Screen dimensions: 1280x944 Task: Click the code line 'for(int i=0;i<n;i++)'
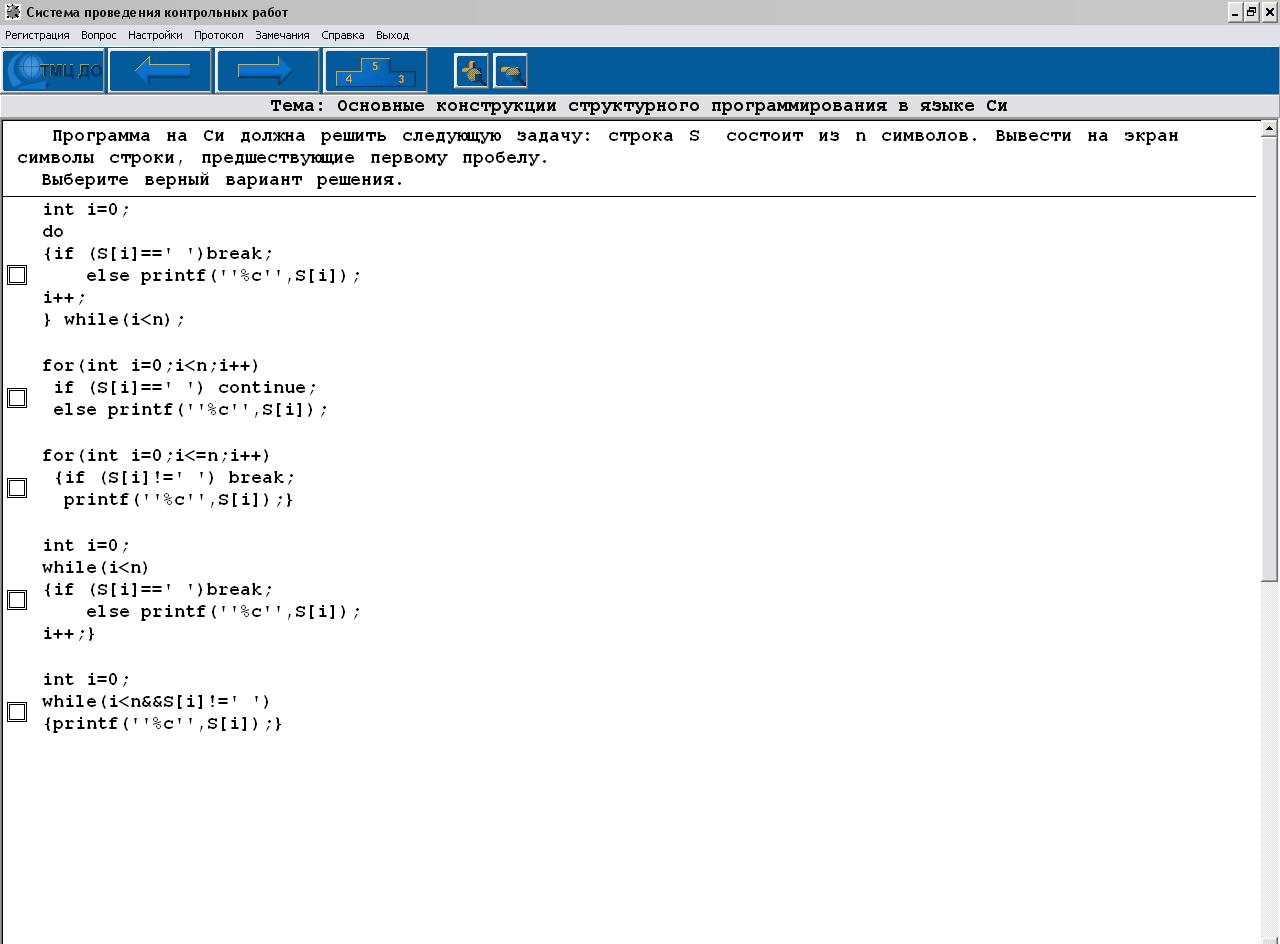coord(151,366)
